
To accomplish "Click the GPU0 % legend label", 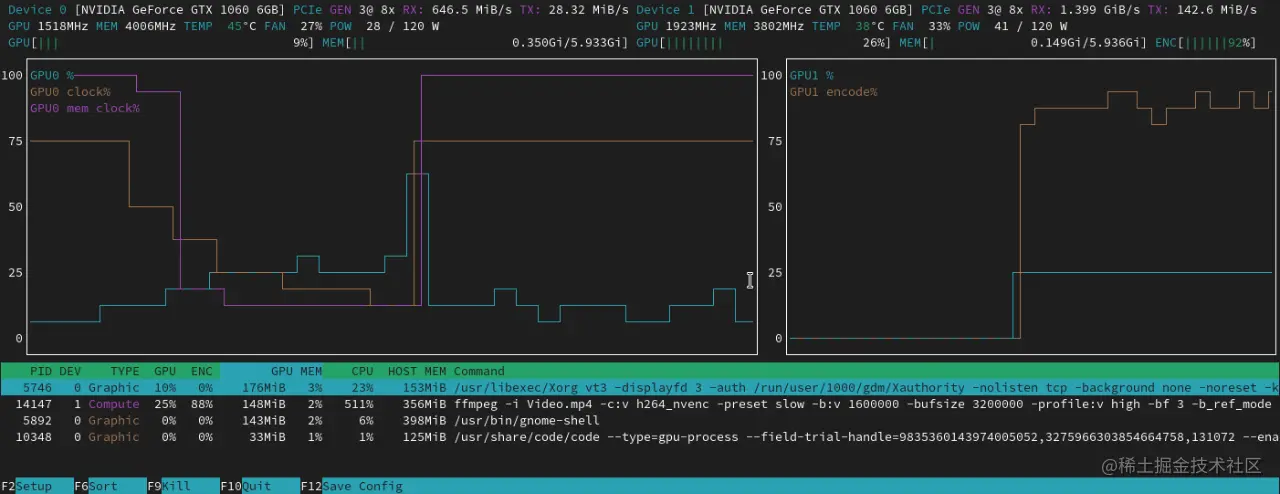I will pos(52,75).
